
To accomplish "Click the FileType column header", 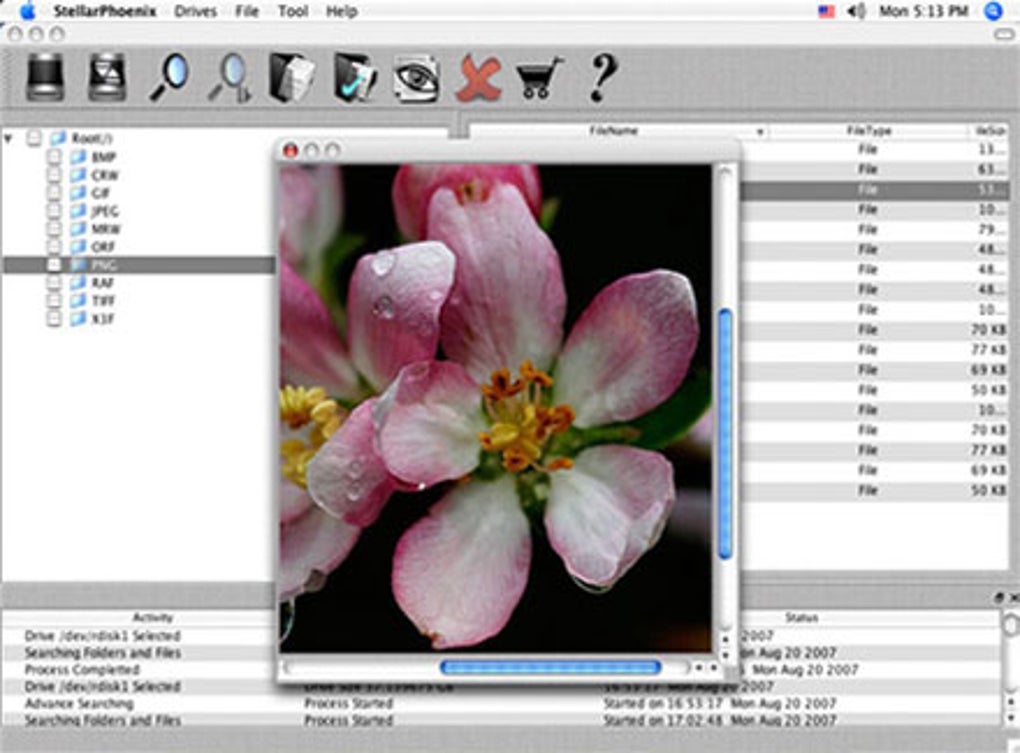I will click(x=868, y=131).
